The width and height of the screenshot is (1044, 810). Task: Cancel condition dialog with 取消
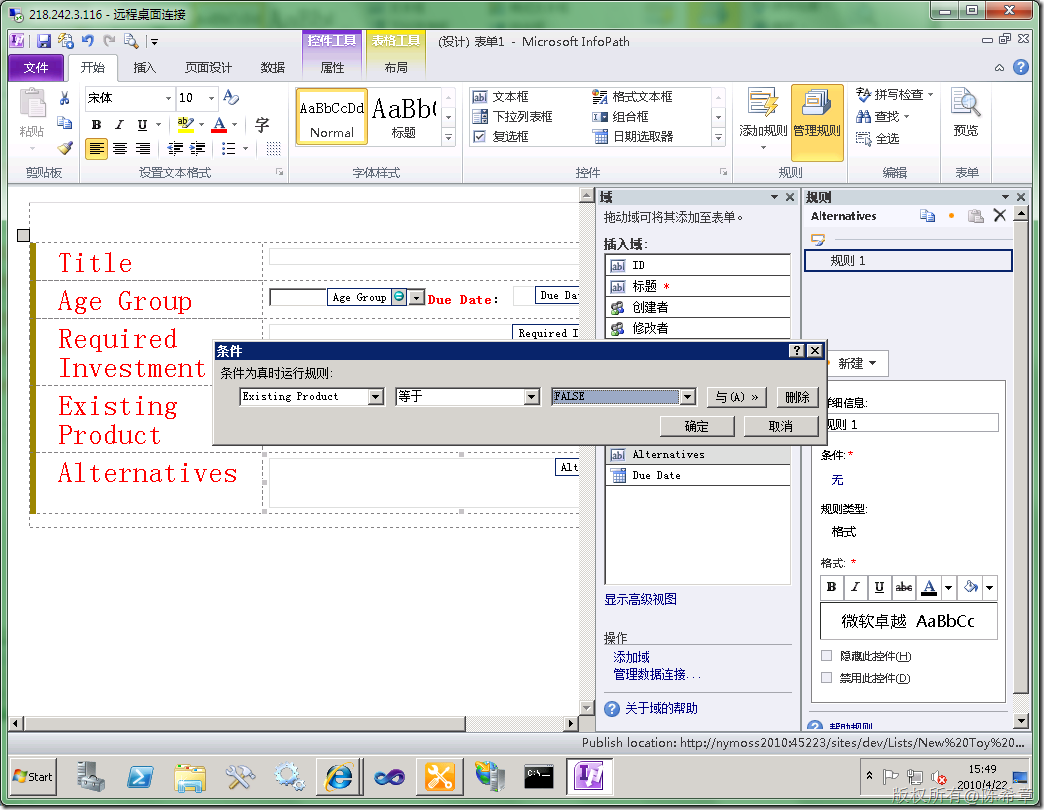pos(780,426)
